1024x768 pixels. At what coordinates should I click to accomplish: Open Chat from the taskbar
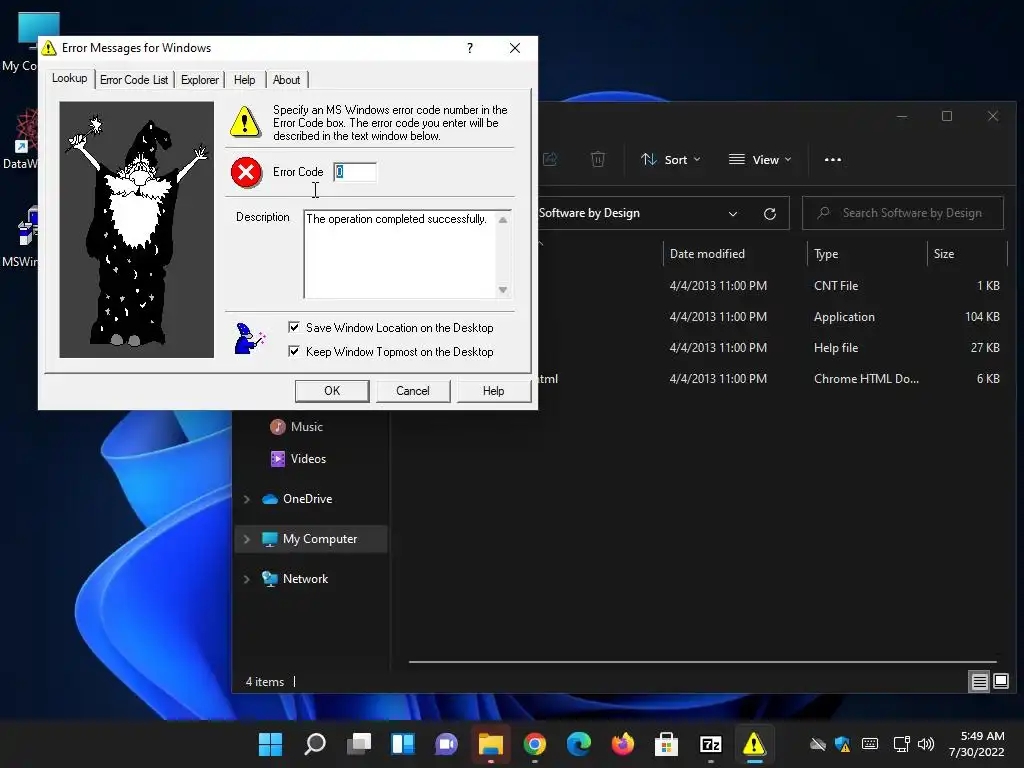coord(447,744)
